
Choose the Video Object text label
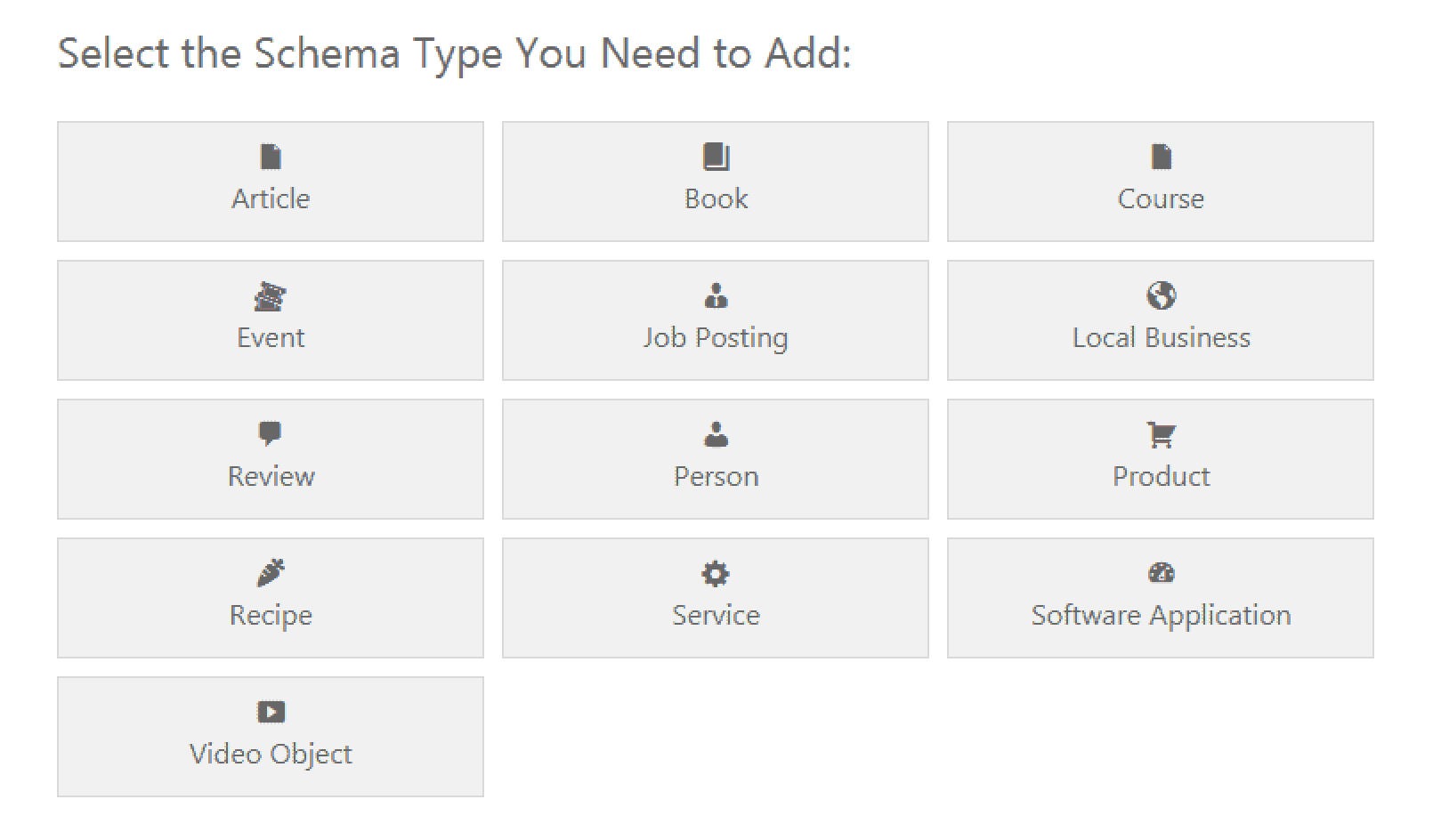pyautogui.click(x=271, y=755)
